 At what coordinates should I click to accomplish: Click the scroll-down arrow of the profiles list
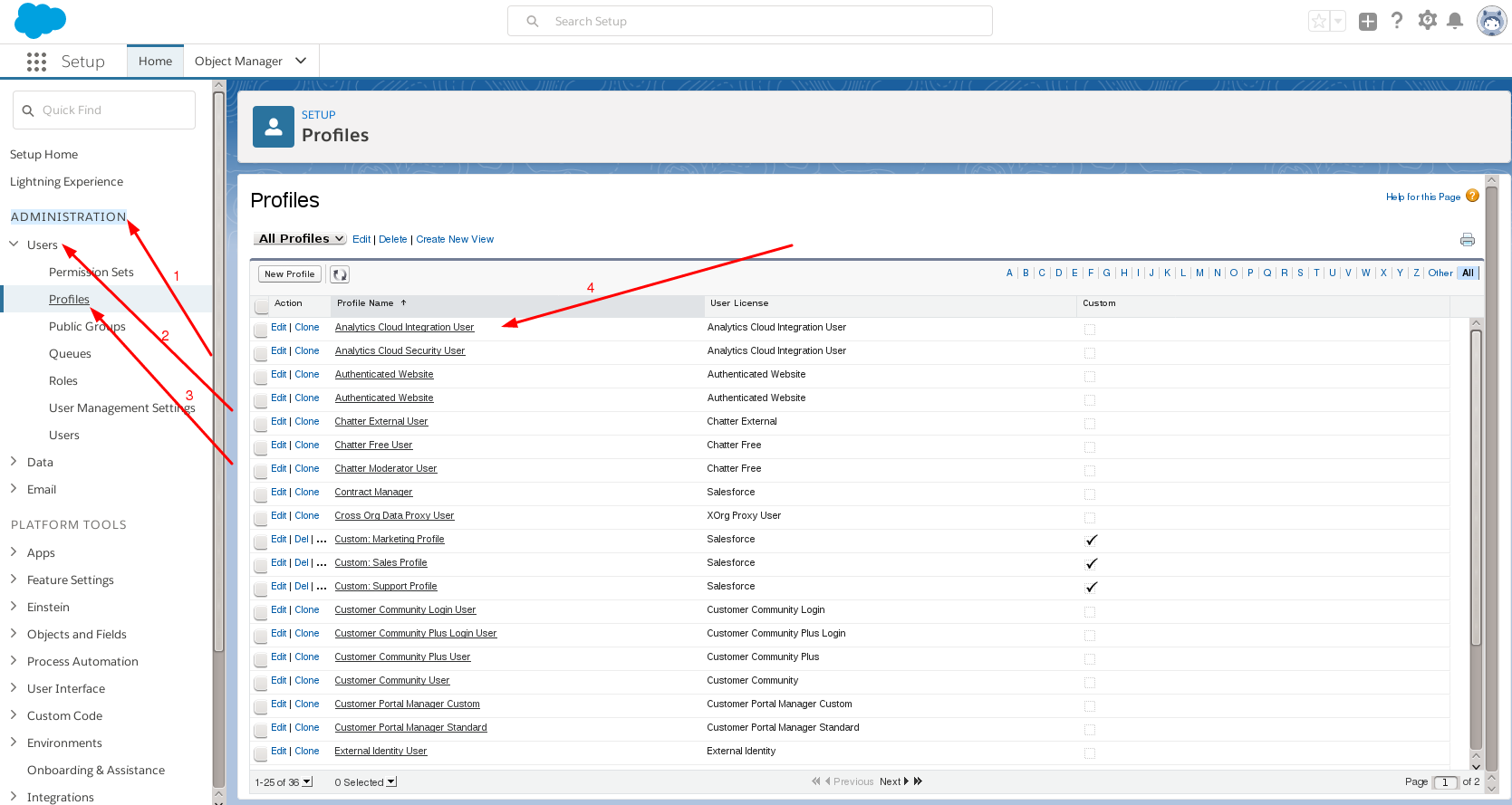[x=1476, y=767]
